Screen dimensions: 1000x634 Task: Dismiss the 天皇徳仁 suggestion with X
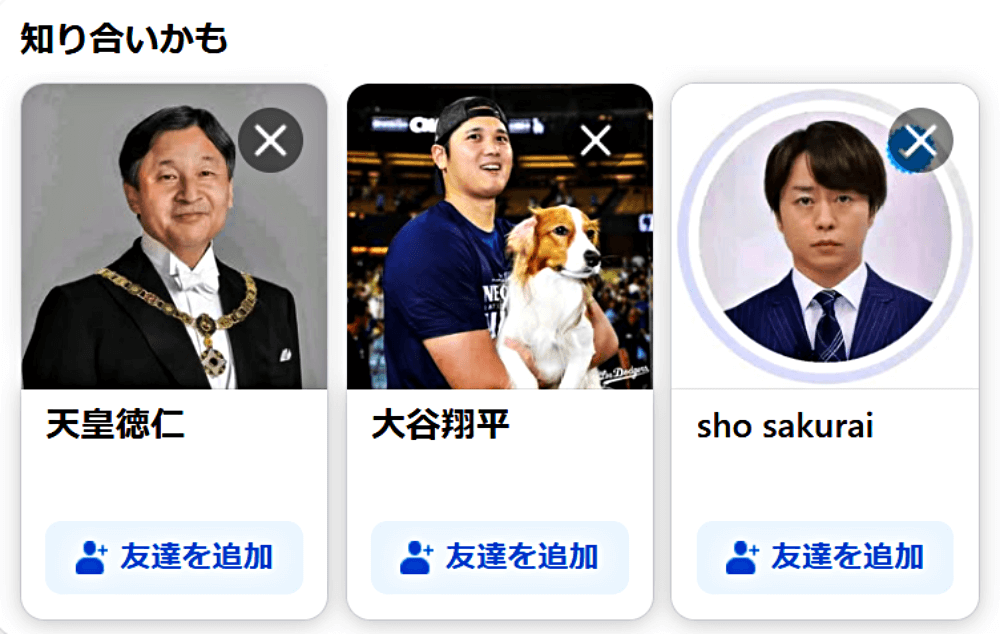(x=270, y=140)
